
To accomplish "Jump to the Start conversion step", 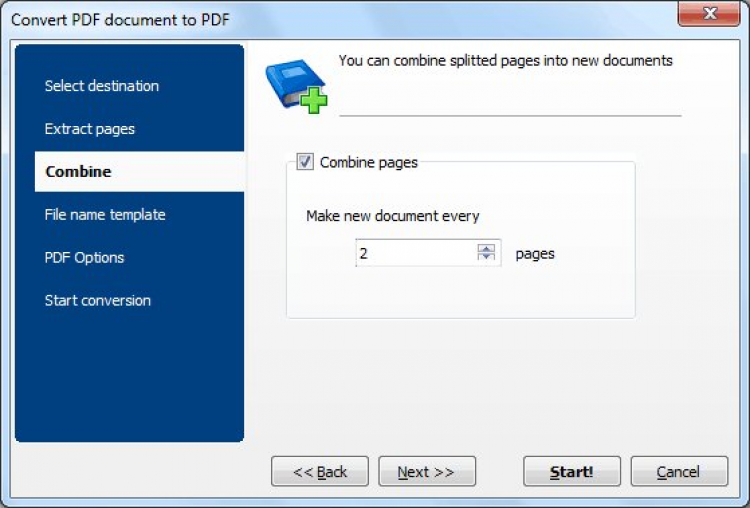I will coord(97,301).
